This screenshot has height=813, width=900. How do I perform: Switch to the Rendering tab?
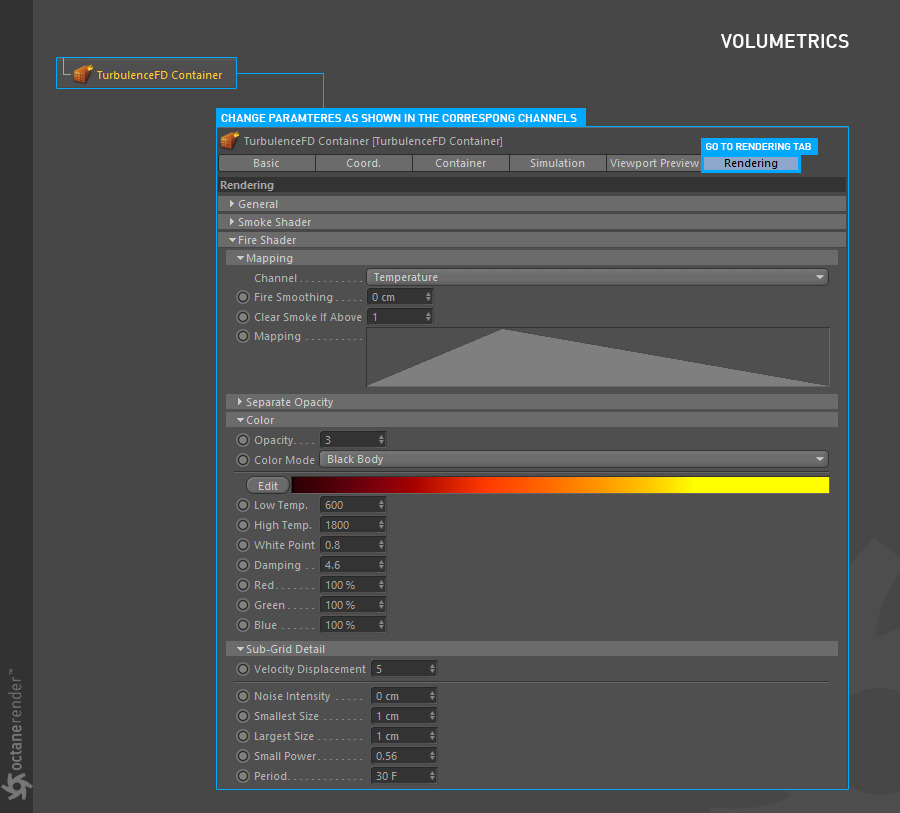(x=750, y=163)
